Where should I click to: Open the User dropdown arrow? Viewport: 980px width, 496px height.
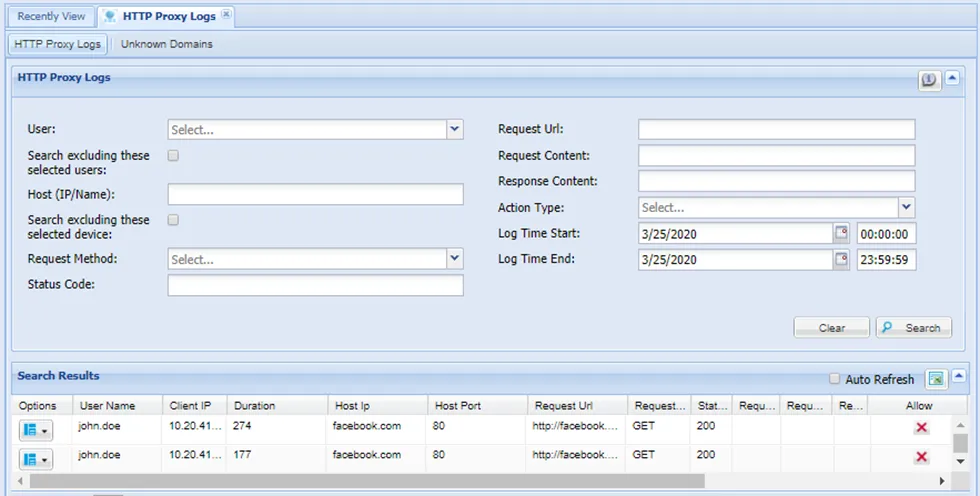tap(454, 129)
